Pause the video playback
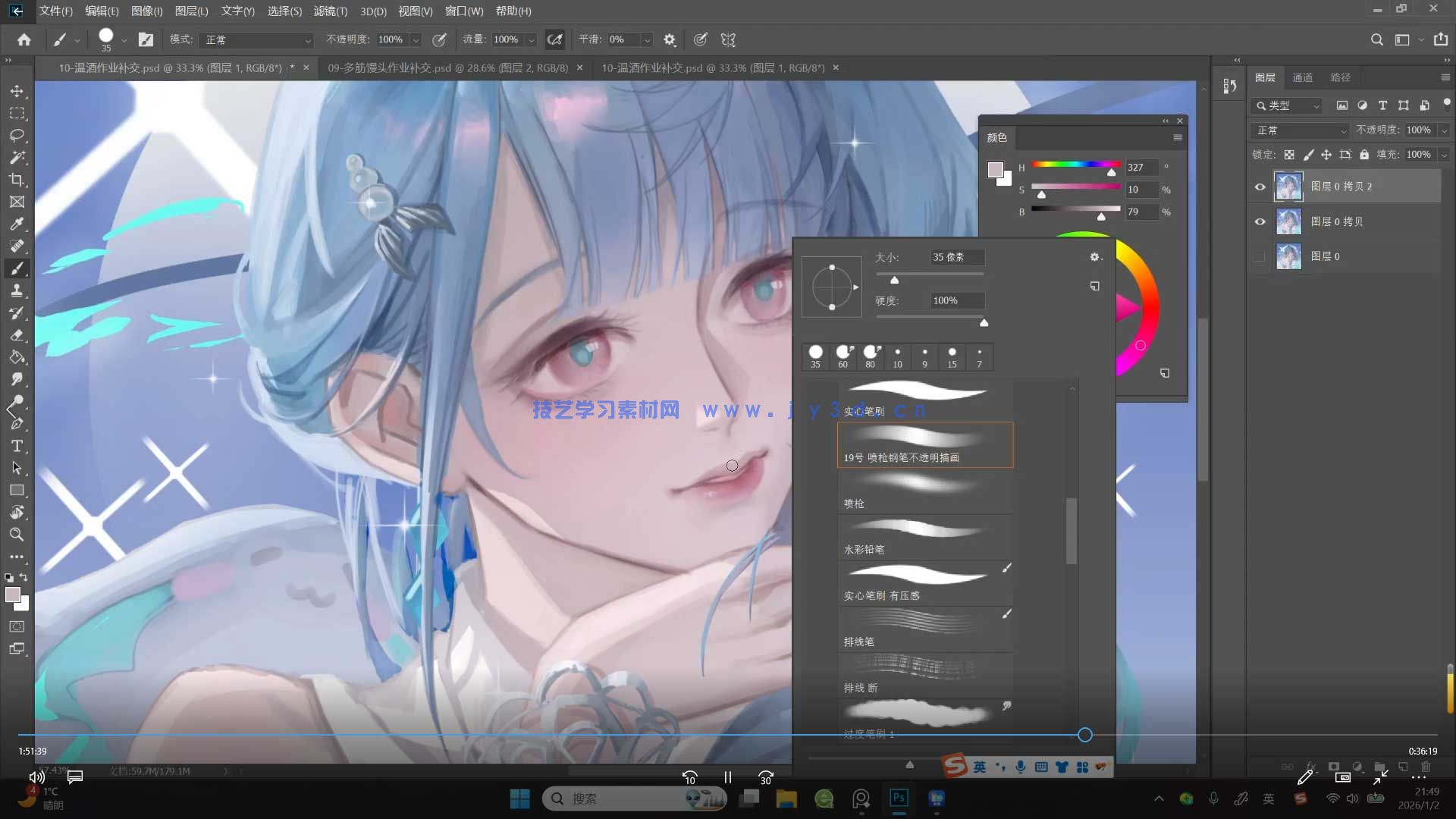1456x819 pixels. (727, 777)
